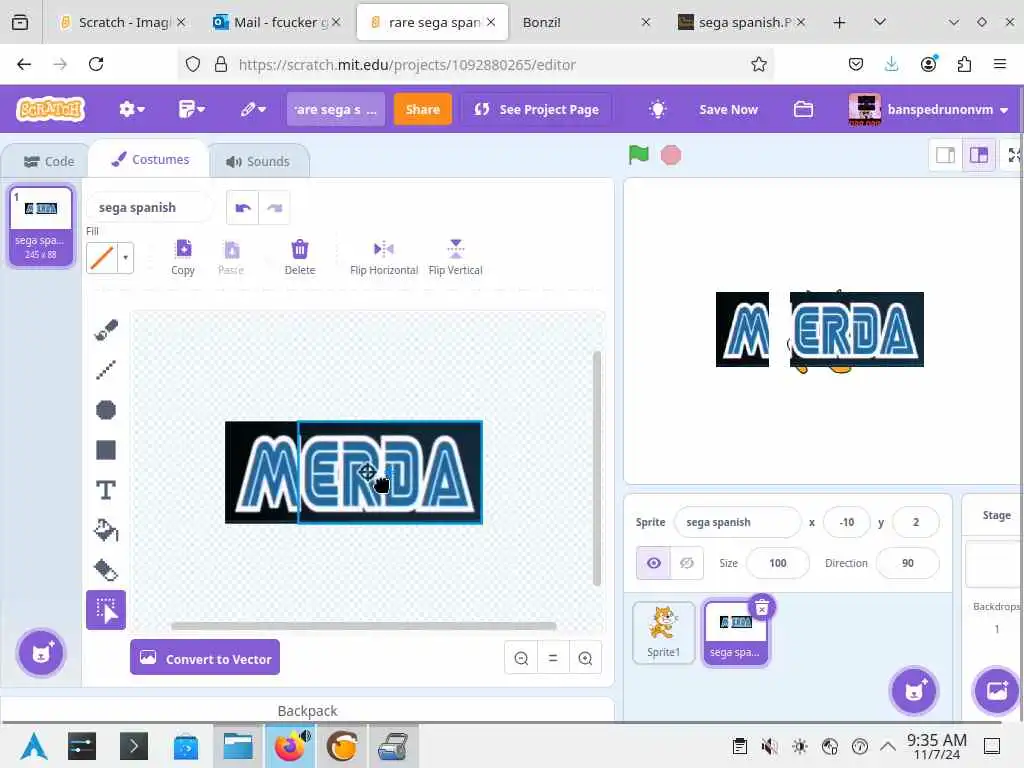Enter full screen stage mode
Screen dimensions: 1024x768
point(1014,155)
